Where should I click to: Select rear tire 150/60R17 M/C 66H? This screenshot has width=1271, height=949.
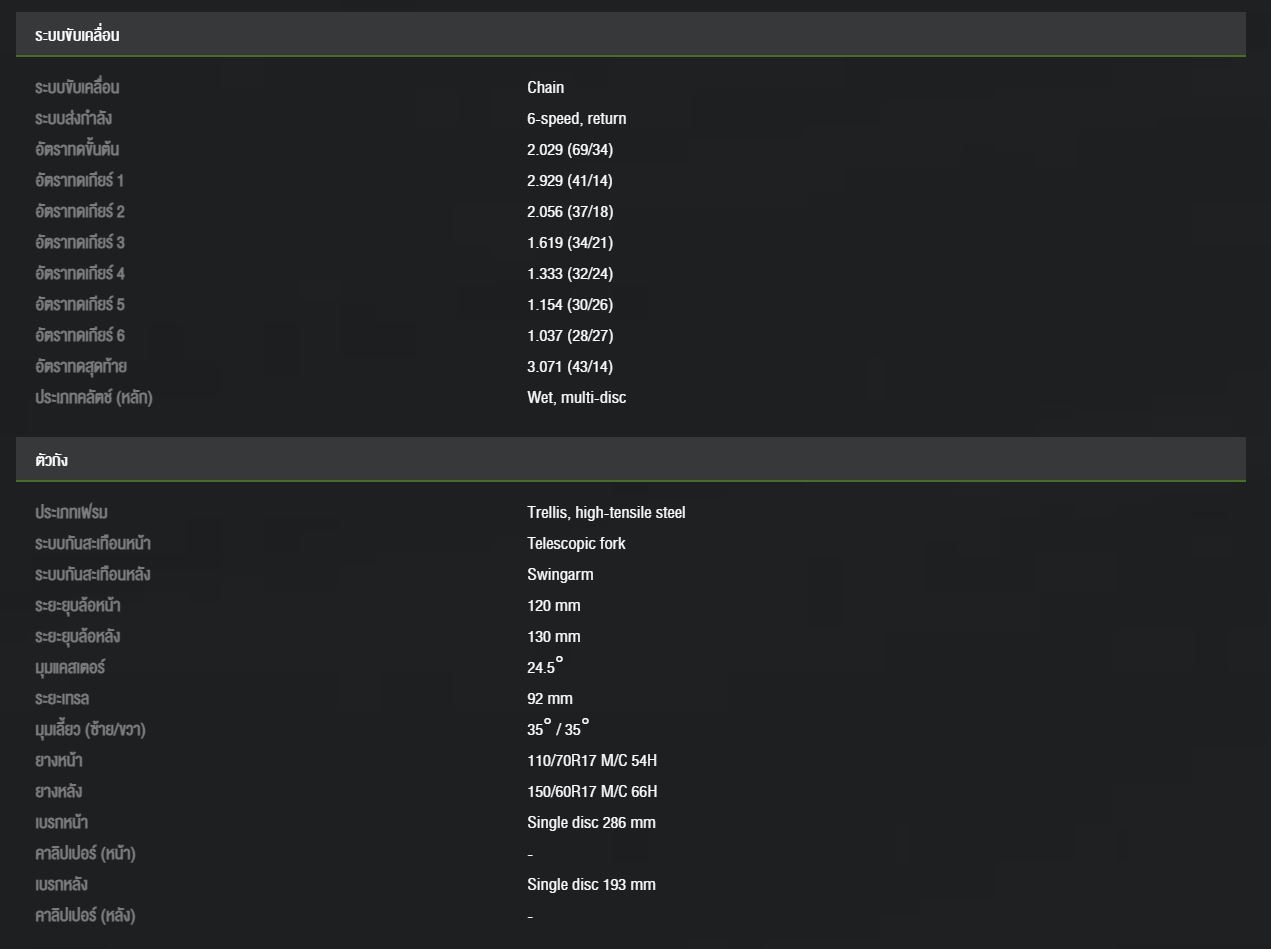point(592,792)
